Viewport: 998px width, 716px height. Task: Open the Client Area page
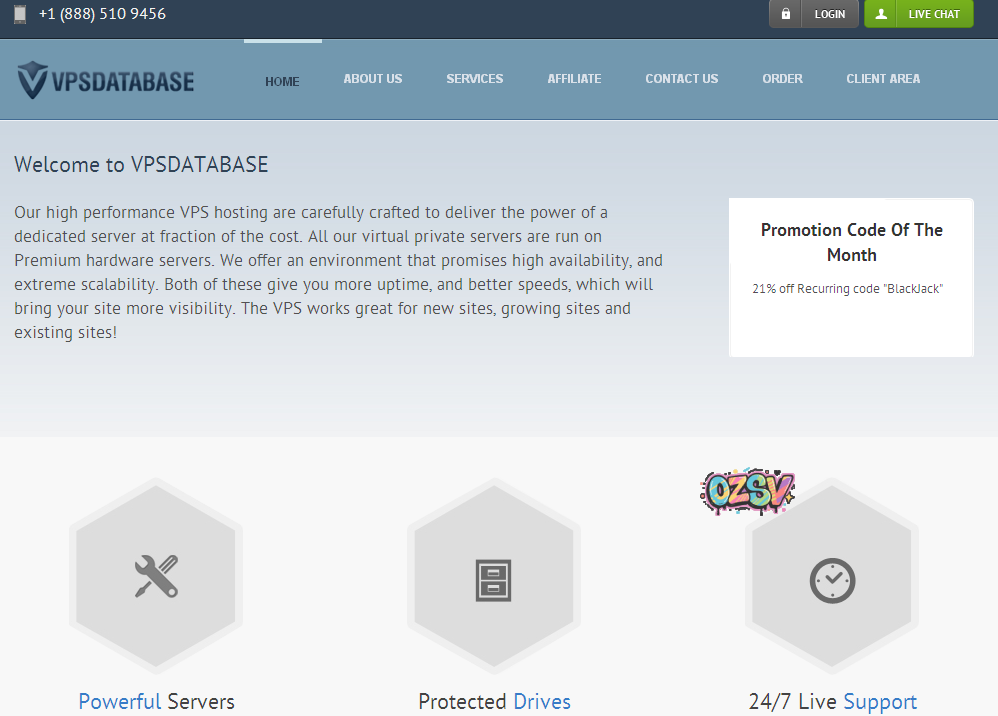click(883, 79)
